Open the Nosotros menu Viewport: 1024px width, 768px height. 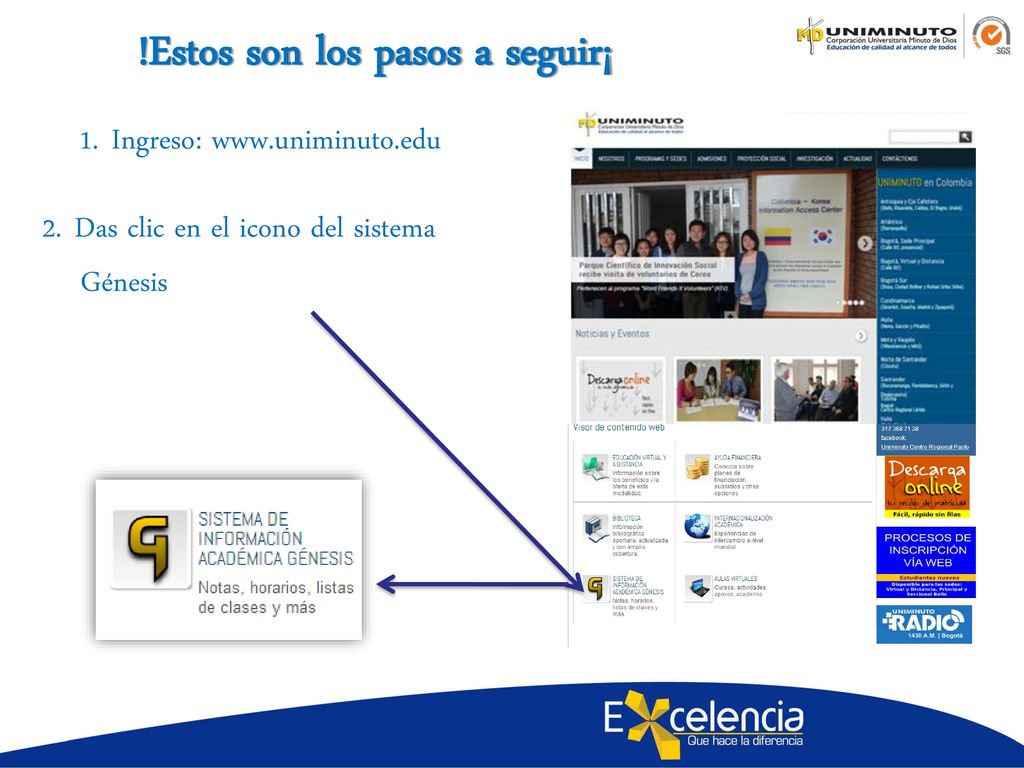coord(611,159)
